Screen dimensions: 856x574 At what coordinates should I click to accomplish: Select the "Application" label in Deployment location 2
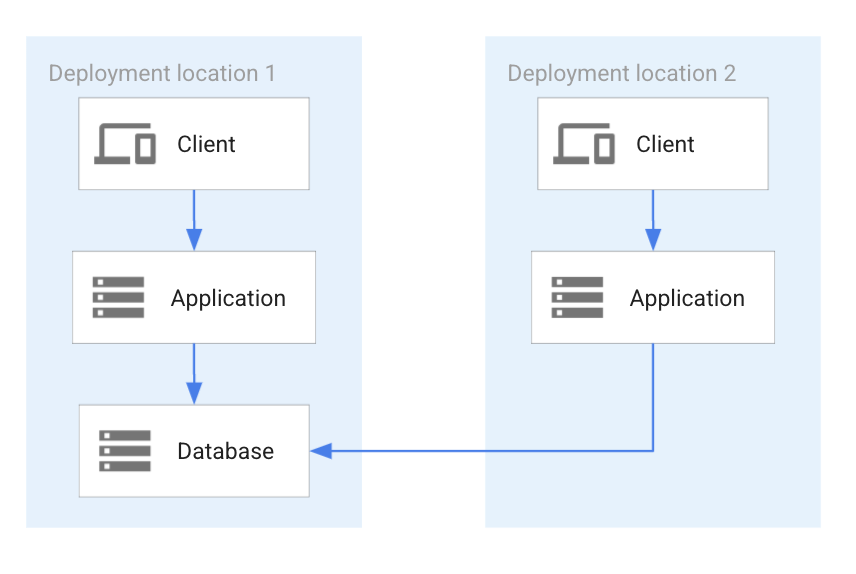coord(687,299)
